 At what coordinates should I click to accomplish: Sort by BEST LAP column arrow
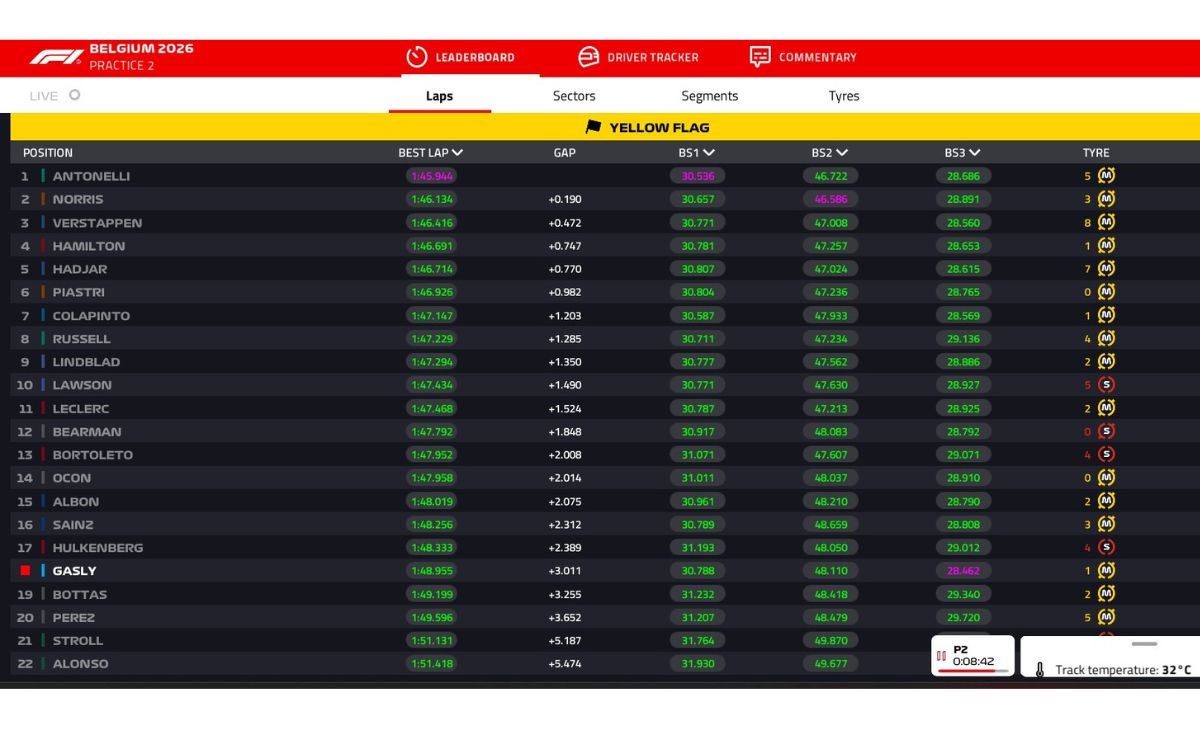(457, 153)
